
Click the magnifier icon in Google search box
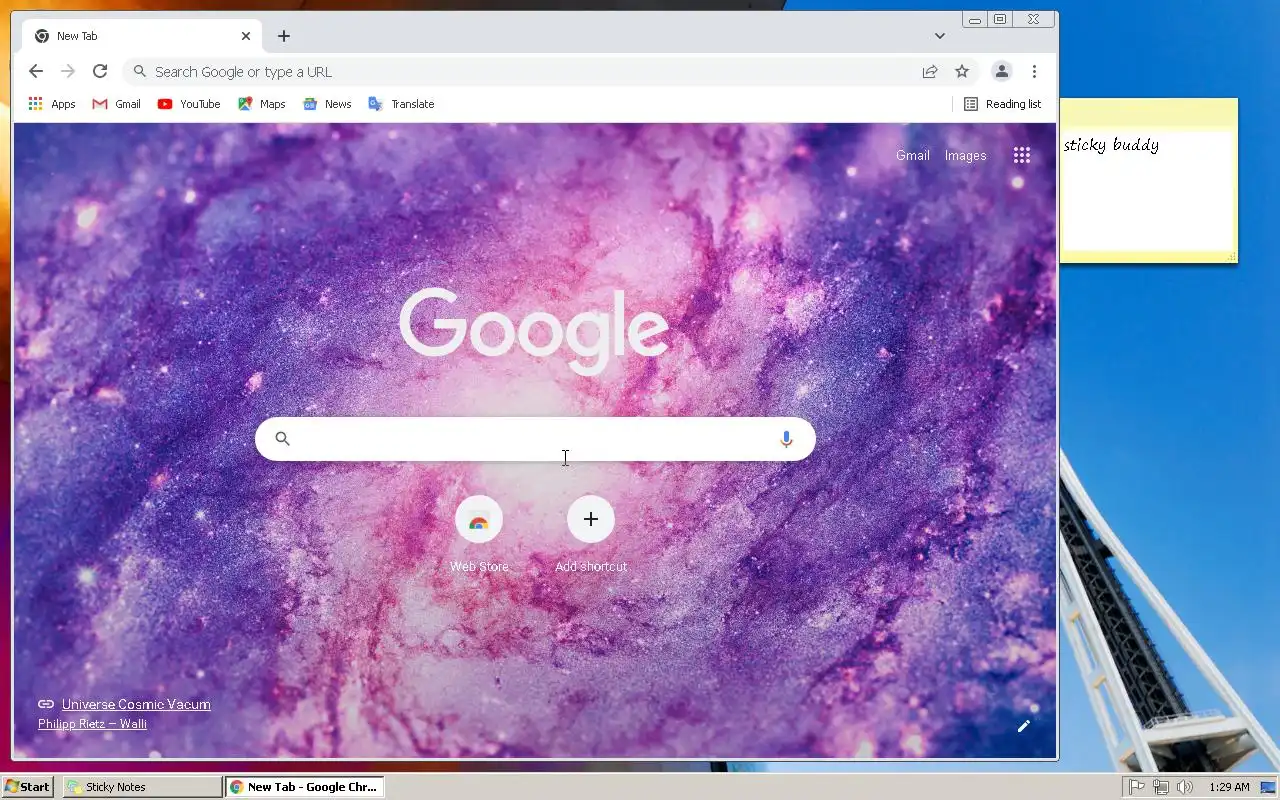point(282,439)
